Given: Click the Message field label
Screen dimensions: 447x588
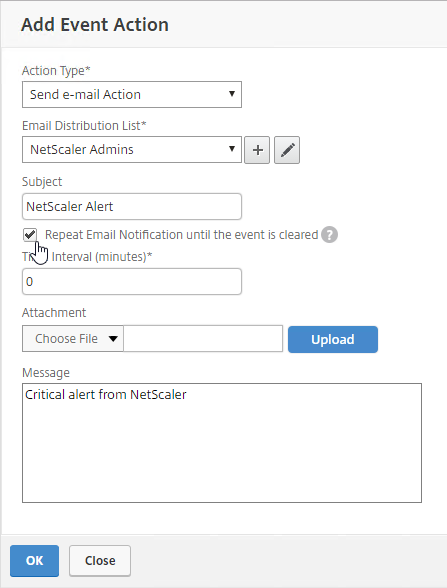Looking at the screenshot, I should coord(46,372).
